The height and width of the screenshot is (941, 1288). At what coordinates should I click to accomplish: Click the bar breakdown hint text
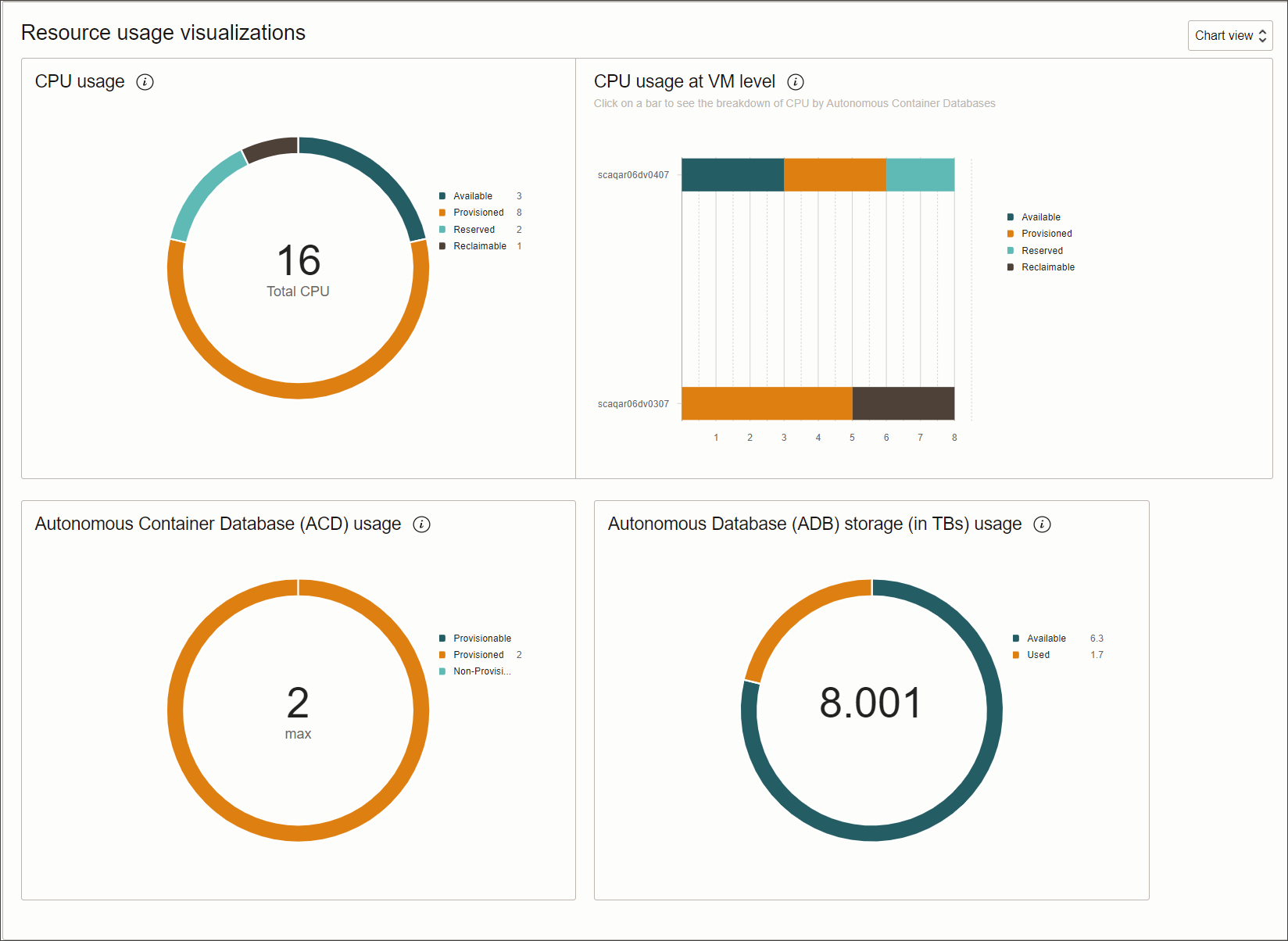[794, 103]
